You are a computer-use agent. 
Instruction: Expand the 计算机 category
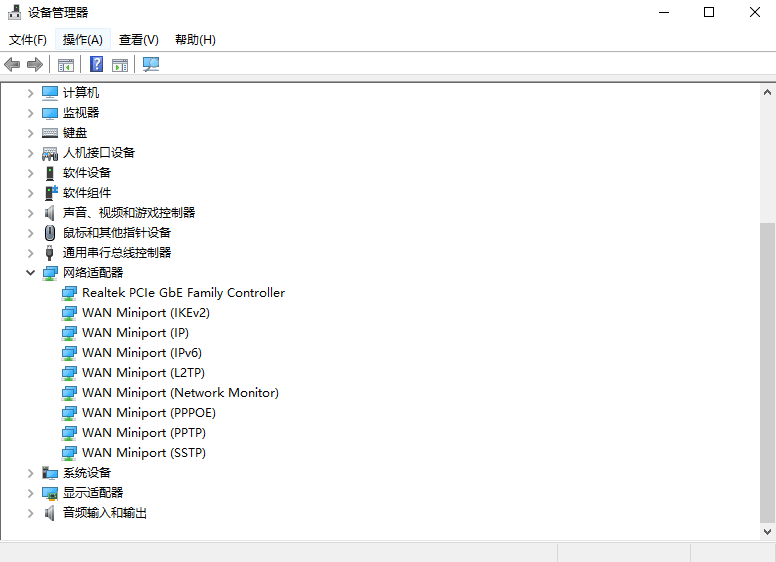click(31, 93)
